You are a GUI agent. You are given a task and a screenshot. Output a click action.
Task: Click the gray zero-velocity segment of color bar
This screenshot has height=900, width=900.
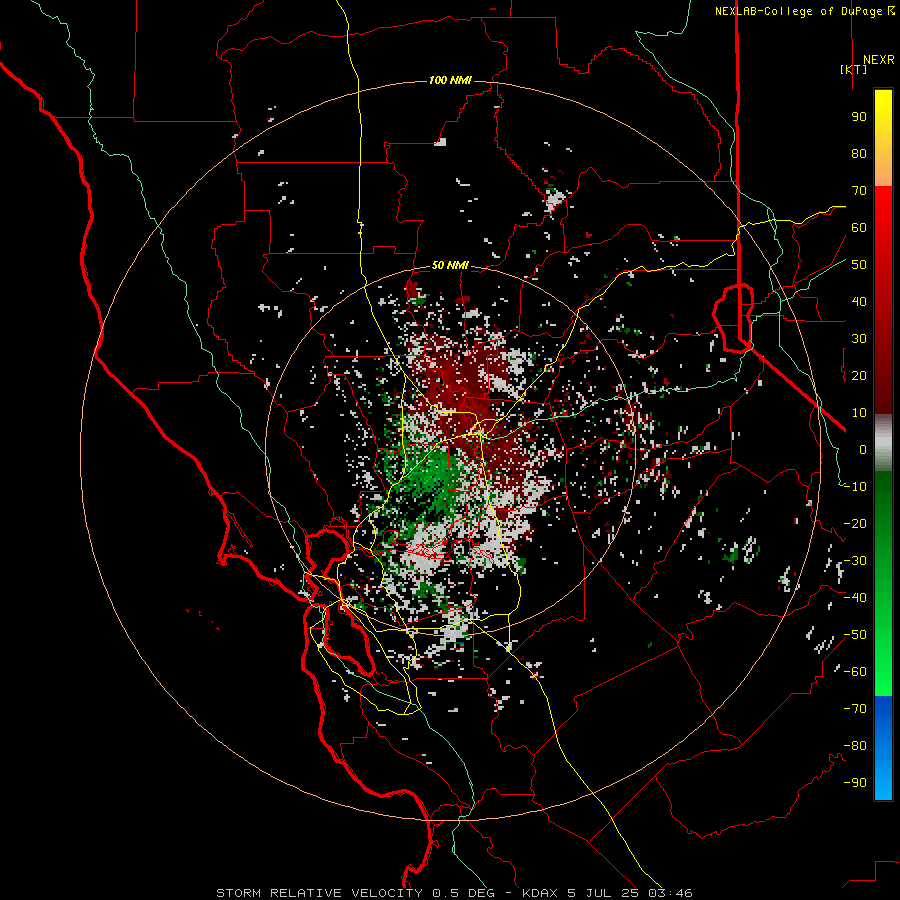tap(883, 443)
